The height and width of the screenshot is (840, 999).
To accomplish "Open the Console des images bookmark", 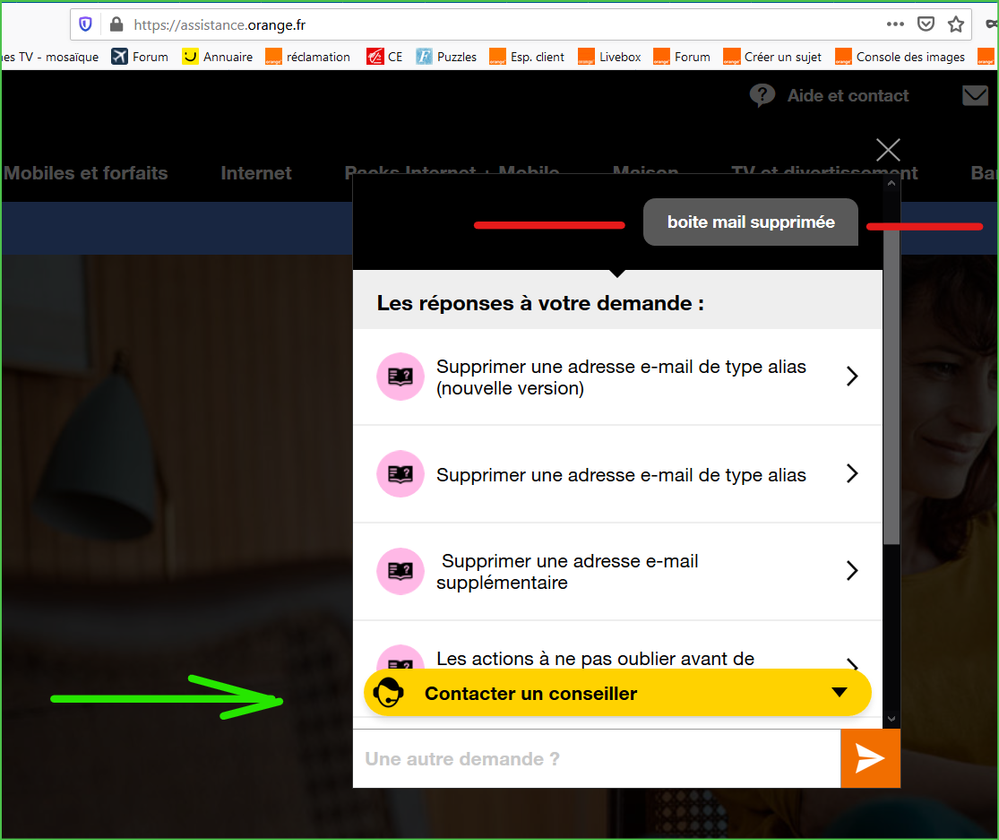I will pos(900,57).
